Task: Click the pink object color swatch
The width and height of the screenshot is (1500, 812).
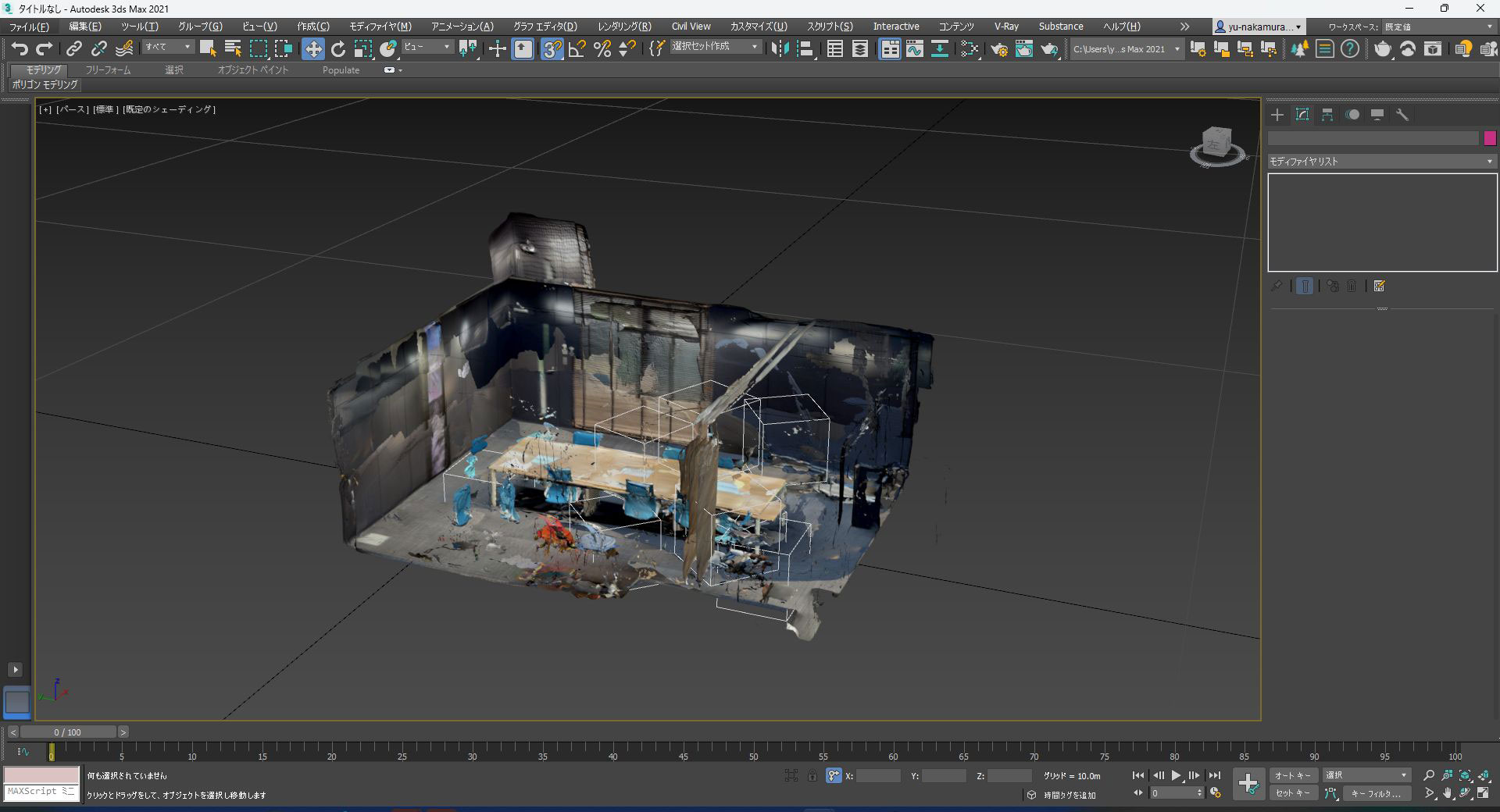Action: (1490, 138)
